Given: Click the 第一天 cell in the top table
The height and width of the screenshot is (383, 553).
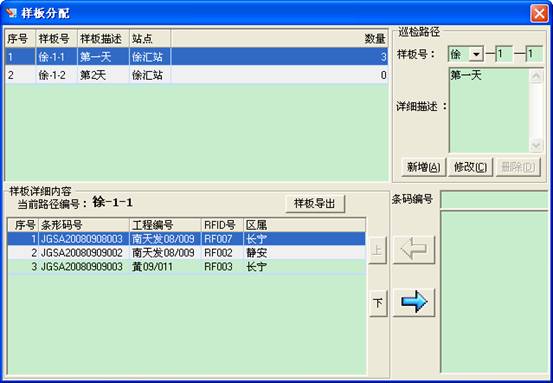Looking at the screenshot, I should coord(103,57).
